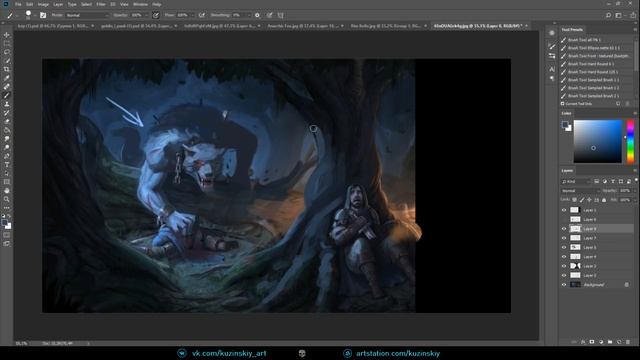Open the Tool Presets panel tab
Viewport: 640px width, 360px height.
[x=572, y=29]
